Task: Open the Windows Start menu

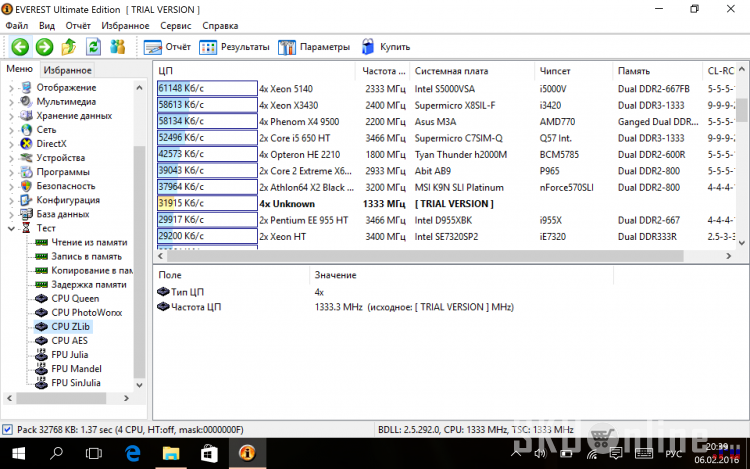Action: coord(18,453)
